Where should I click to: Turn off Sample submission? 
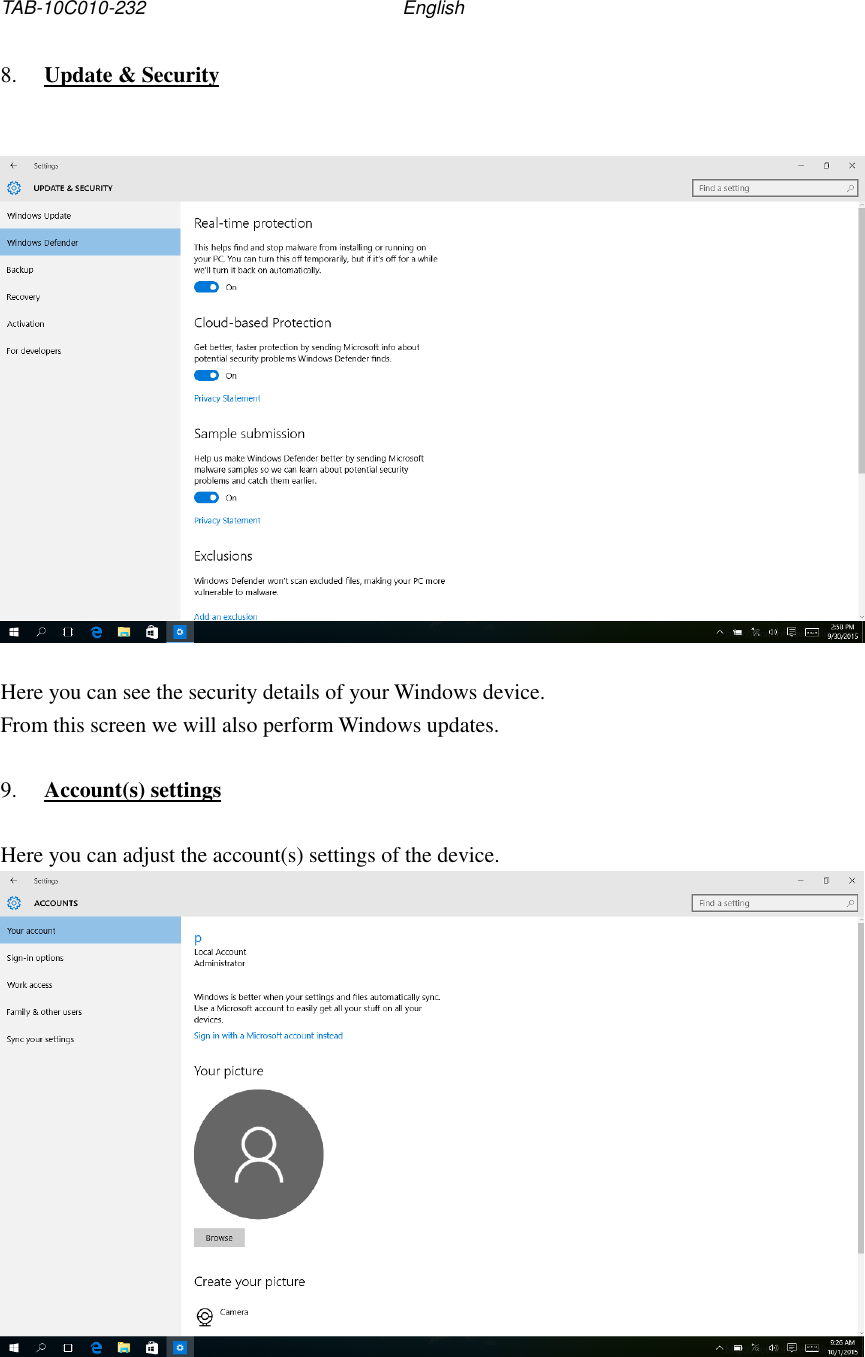click(x=205, y=497)
